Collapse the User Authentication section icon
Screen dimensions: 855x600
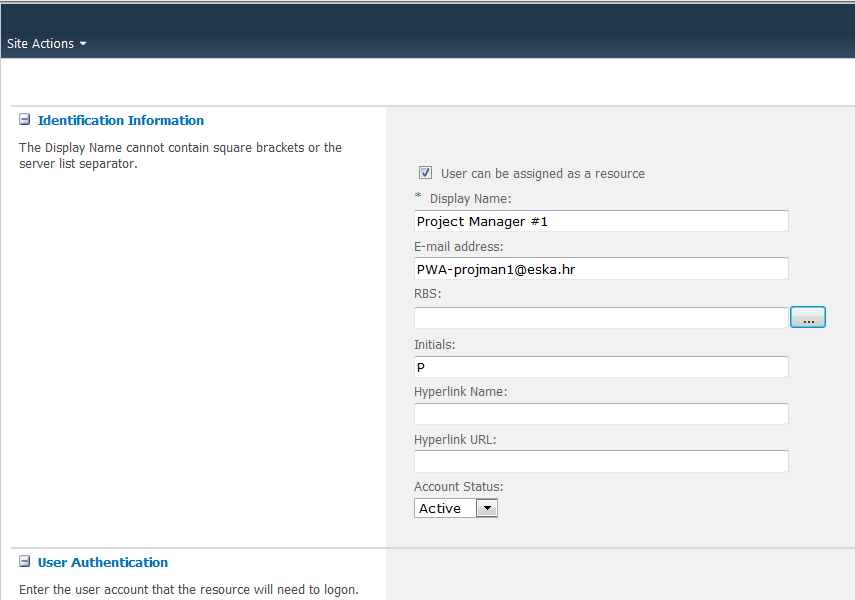pos(25,562)
